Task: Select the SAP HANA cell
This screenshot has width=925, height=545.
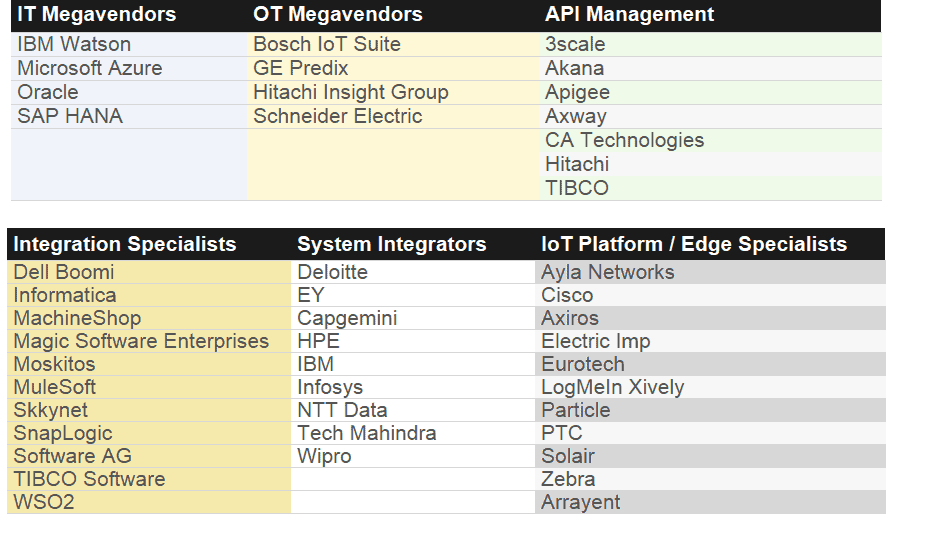Action: [x=70, y=116]
